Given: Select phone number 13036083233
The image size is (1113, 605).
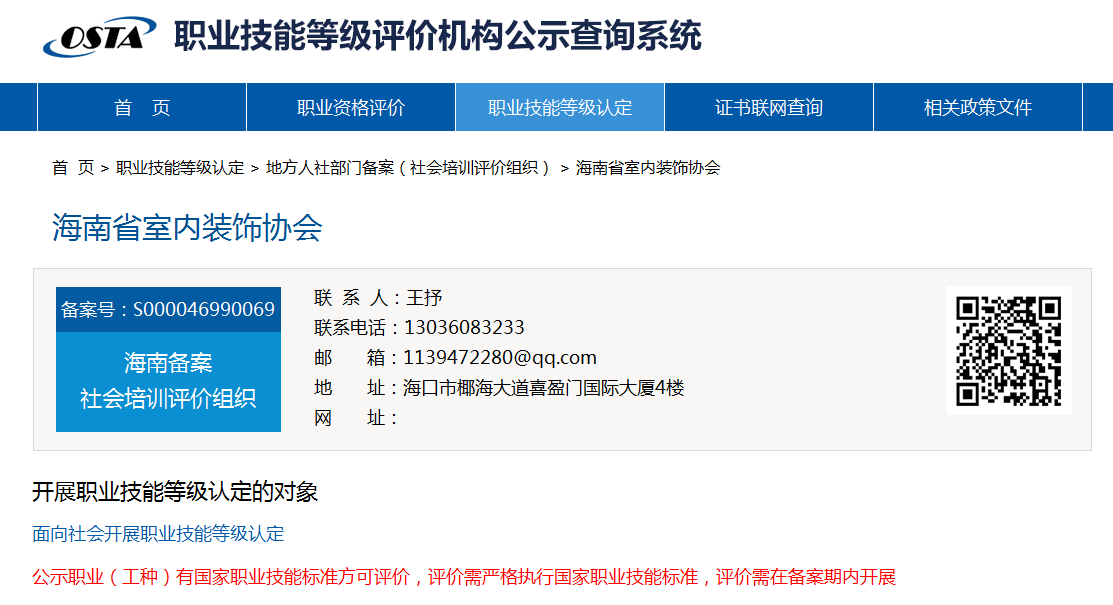Looking at the screenshot, I should tap(464, 327).
